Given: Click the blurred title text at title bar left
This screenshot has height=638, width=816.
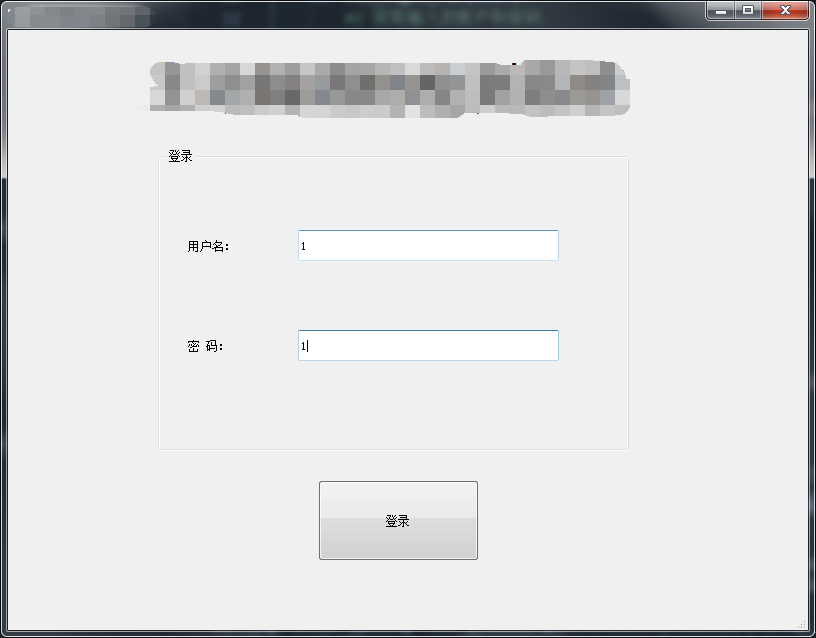Looking at the screenshot, I should click(83, 17).
